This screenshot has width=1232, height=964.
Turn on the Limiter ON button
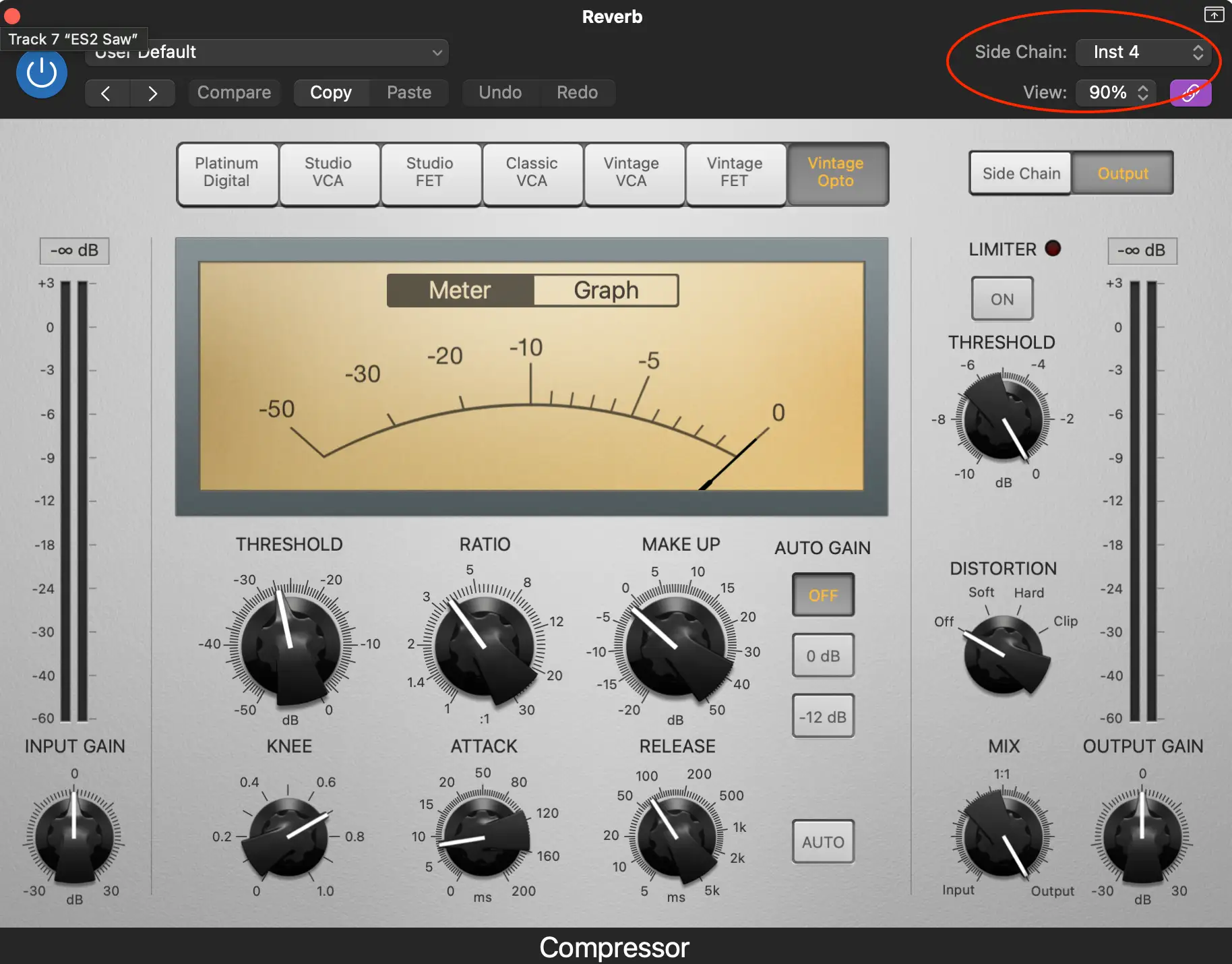click(x=1002, y=299)
